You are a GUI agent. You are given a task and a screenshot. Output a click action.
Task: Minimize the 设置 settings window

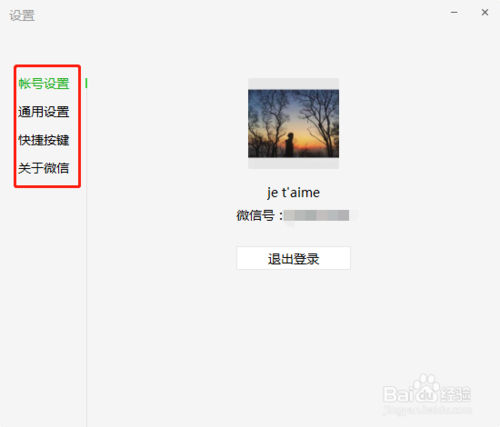click(454, 13)
